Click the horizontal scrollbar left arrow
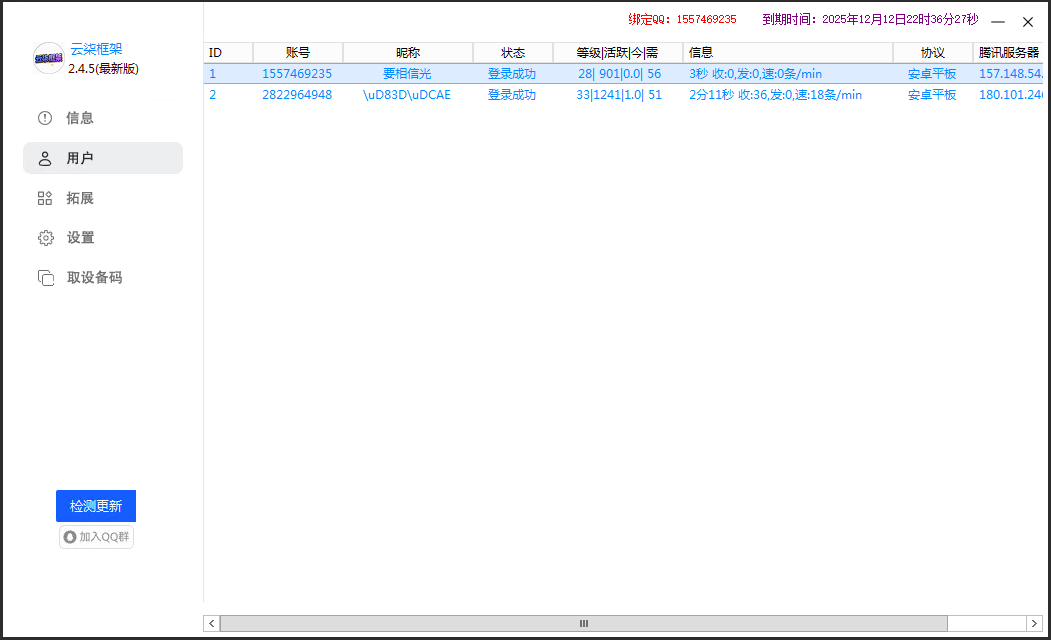Viewport: 1051px width, 640px height. tap(212, 623)
